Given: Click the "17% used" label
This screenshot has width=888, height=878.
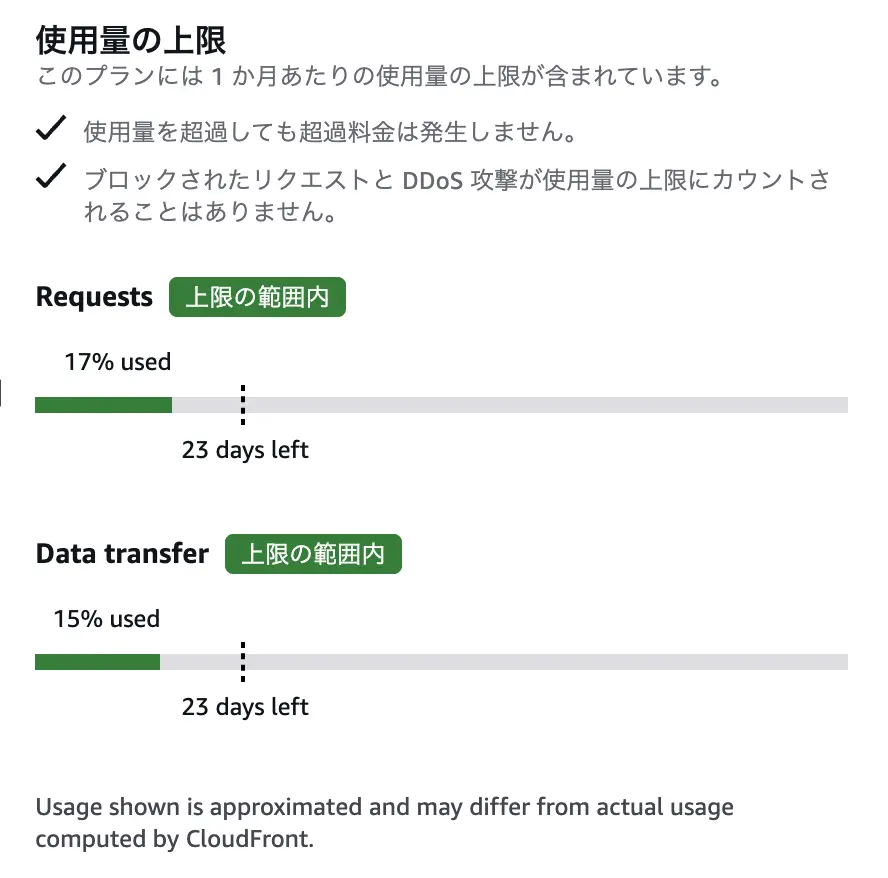Looking at the screenshot, I should 118,362.
